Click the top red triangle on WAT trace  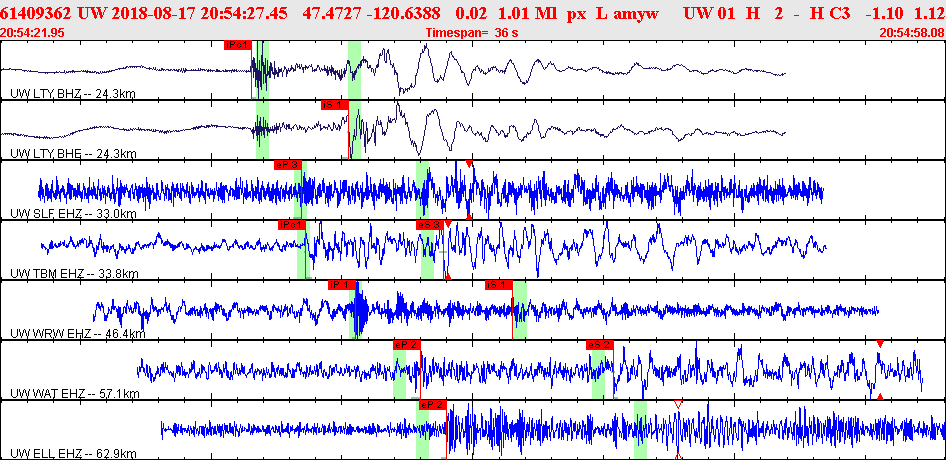(880, 343)
